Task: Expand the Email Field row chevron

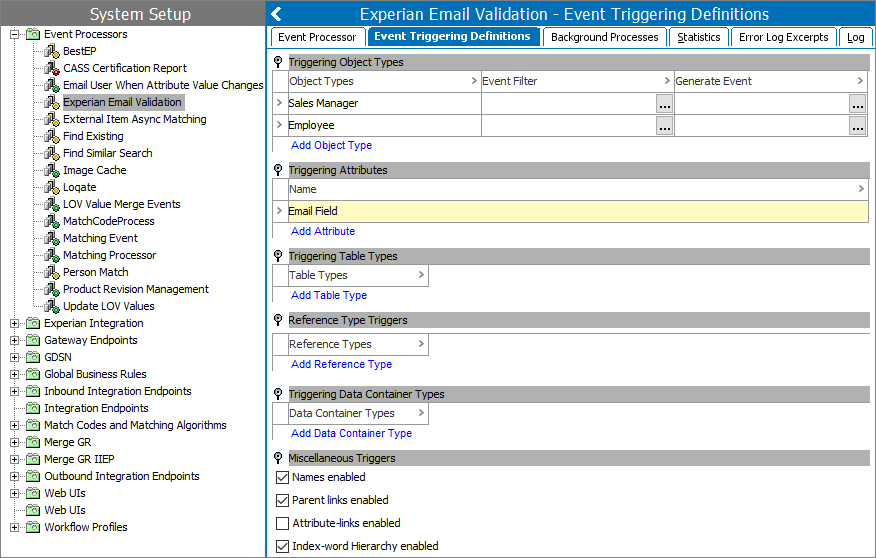Action: click(x=279, y=211)
